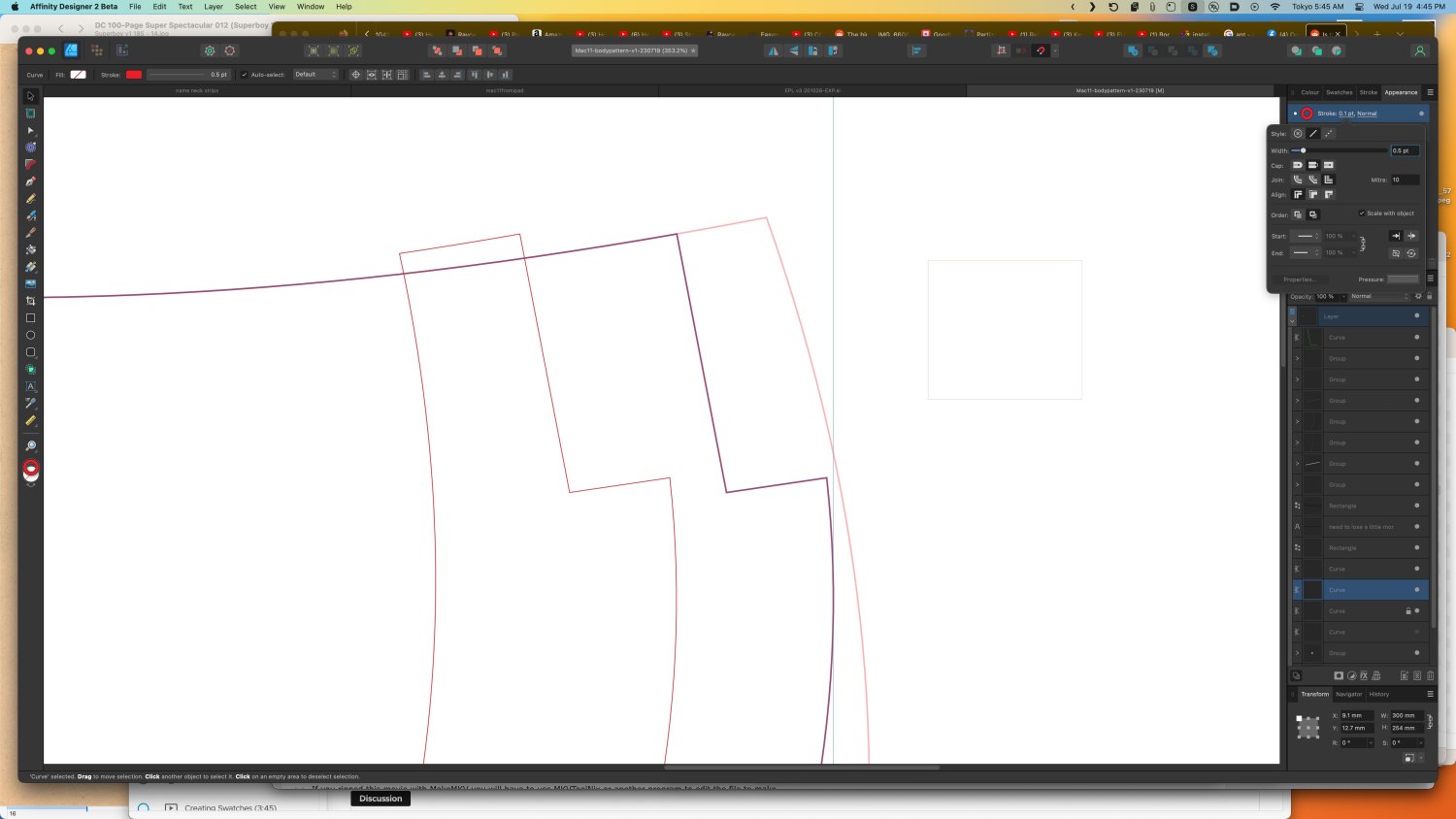
Task: Click the layer effects fx icon
Action: 1364,675
